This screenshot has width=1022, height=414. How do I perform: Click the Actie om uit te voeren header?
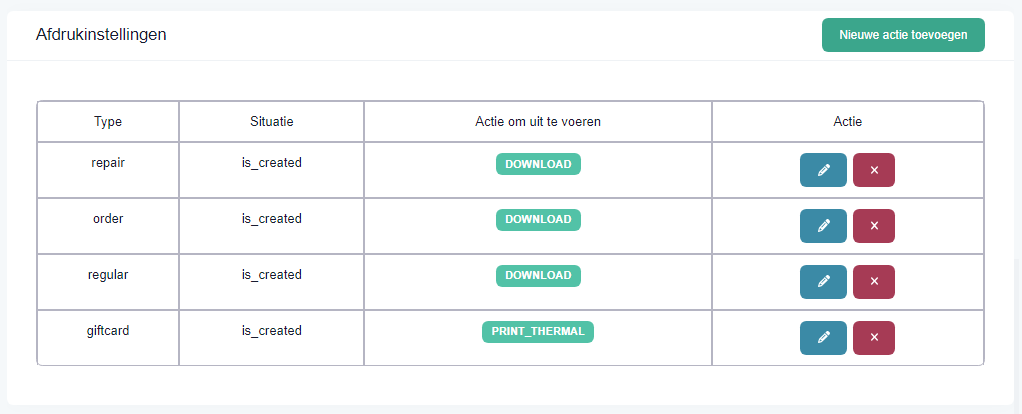[x=538, y=121]
